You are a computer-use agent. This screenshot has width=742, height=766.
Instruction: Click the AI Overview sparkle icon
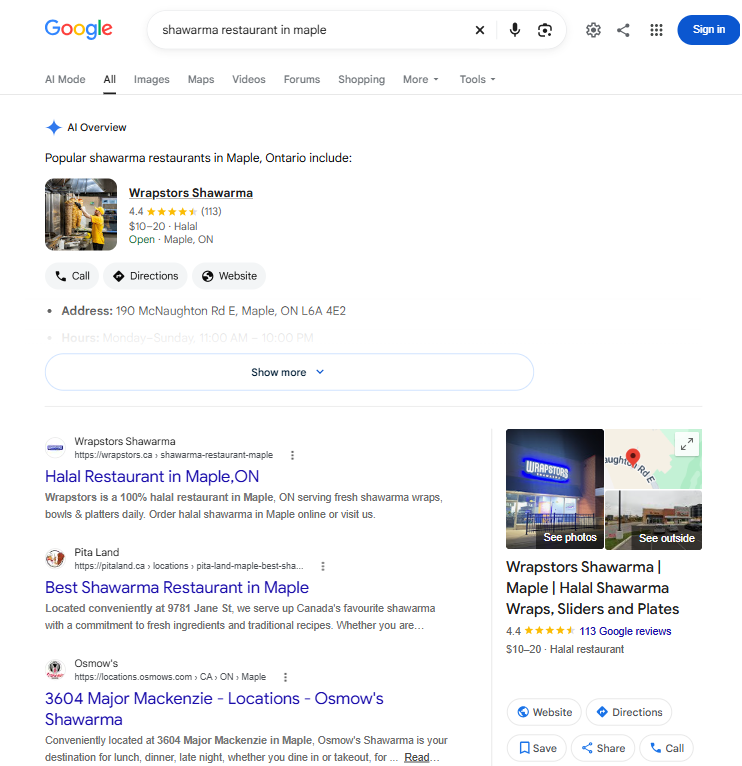pyautogui.click(x=53, y=128)
